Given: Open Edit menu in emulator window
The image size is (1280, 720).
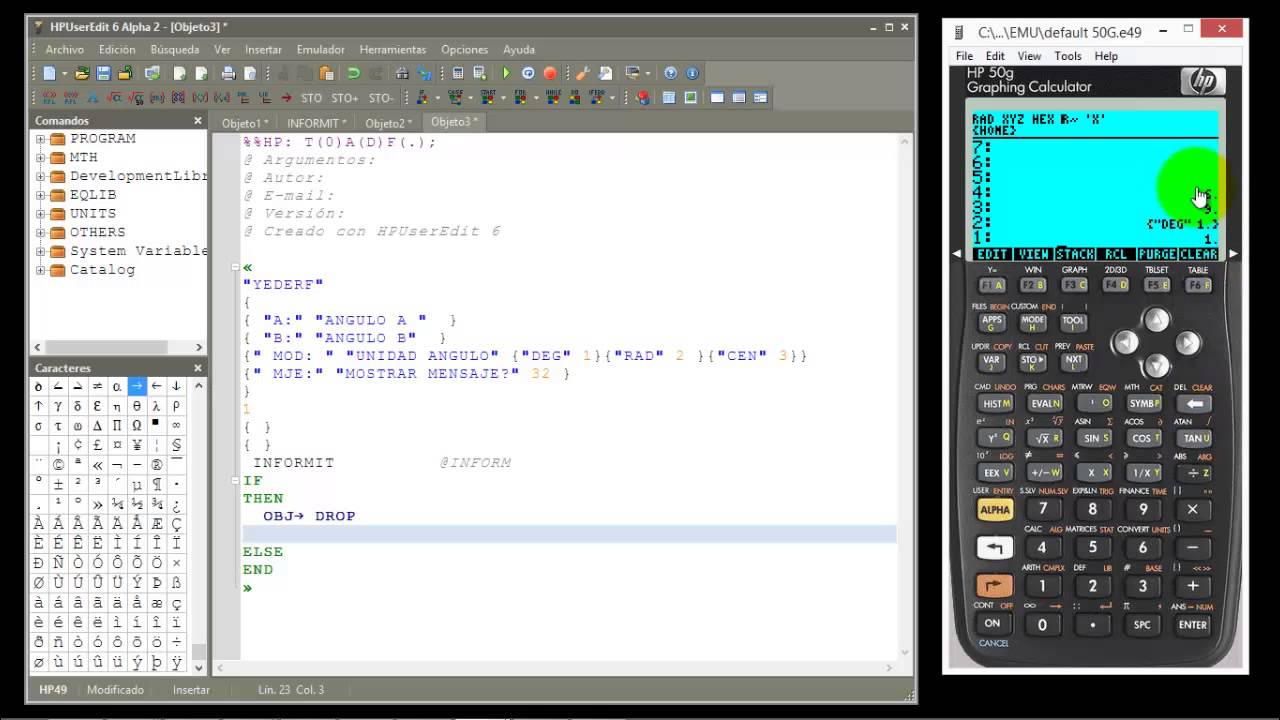Looking at the screenshot, I should coord(995,56).
